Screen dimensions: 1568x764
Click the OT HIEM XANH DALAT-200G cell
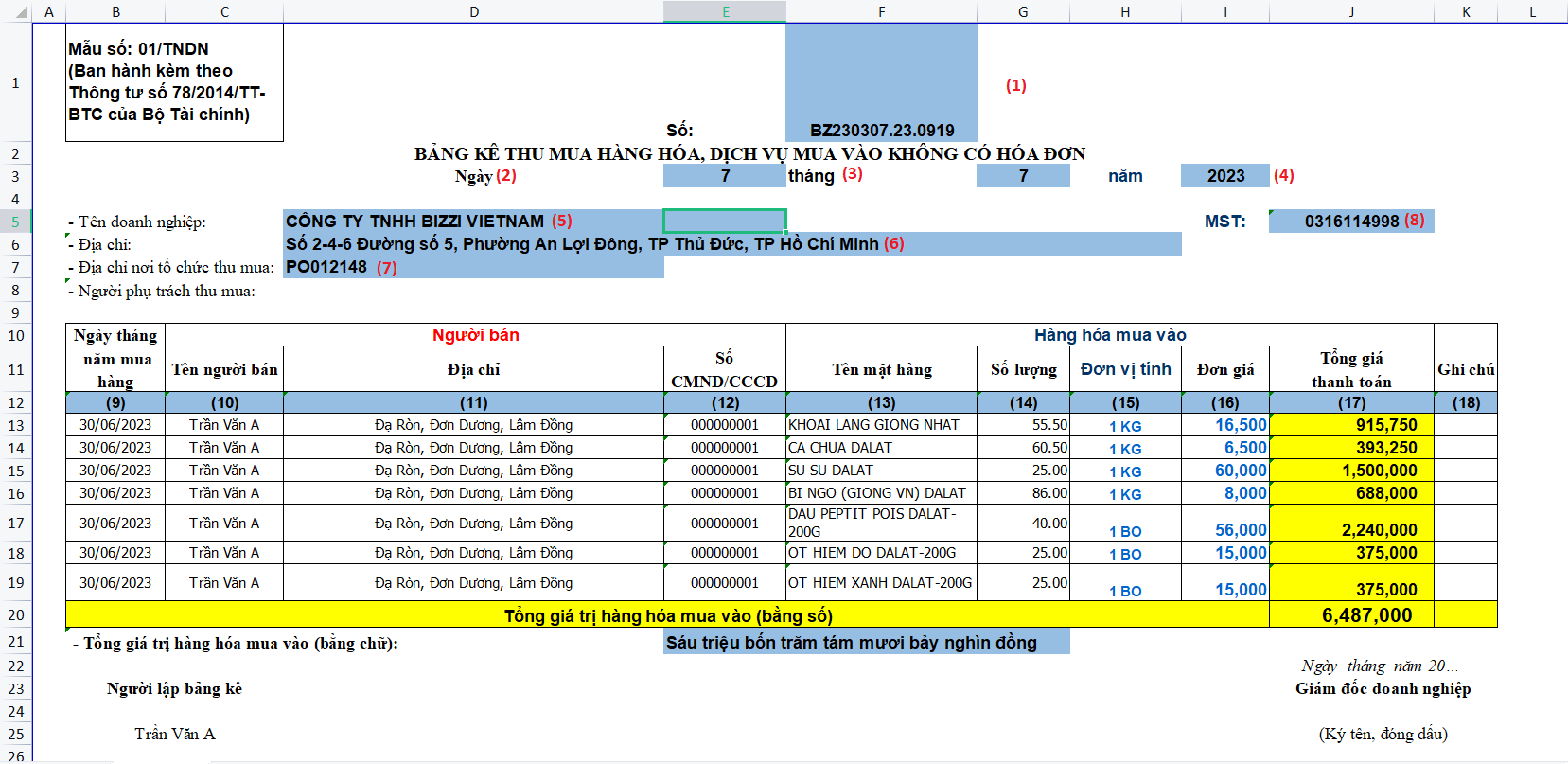click(881, 582)
